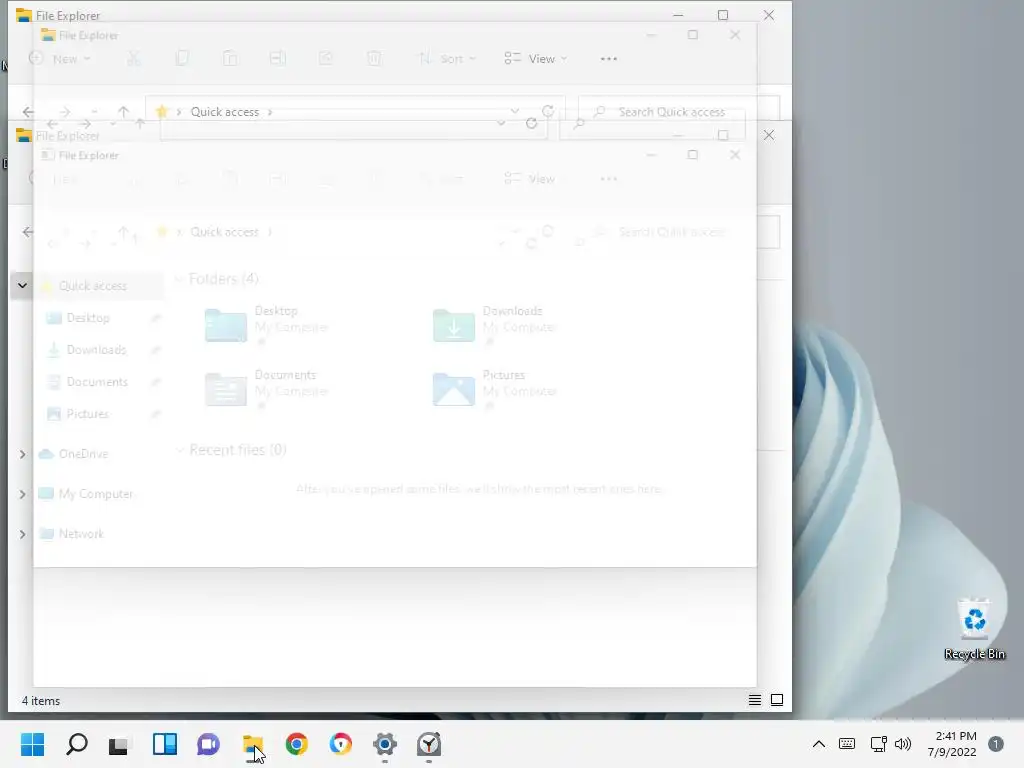
Task: Click the '4 items' status bar text
Action: pyautogui.click(x=40, y=701)
